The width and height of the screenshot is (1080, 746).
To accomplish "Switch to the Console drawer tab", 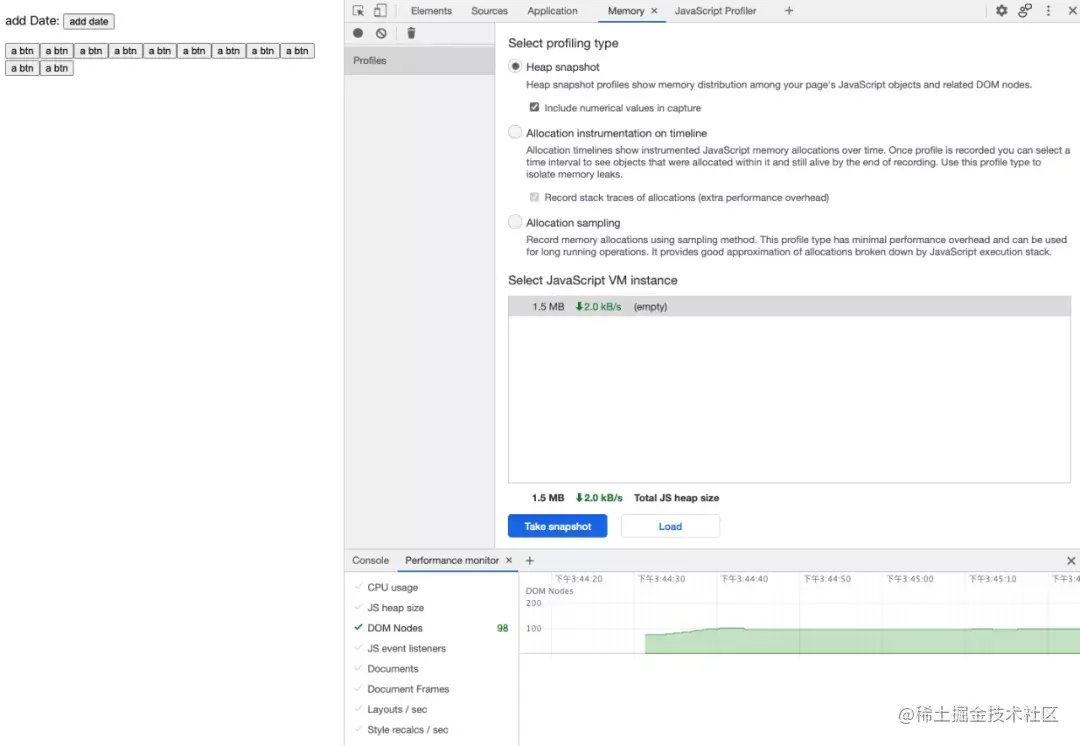I will (x=371, y=560).
